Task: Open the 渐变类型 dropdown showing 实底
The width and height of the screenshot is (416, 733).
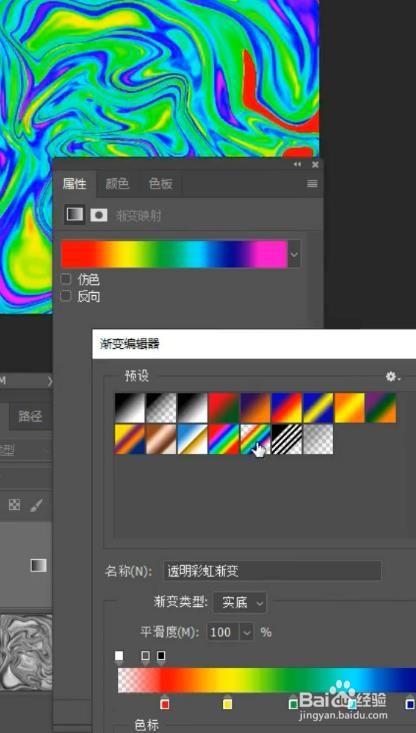Action: (240, 602)
